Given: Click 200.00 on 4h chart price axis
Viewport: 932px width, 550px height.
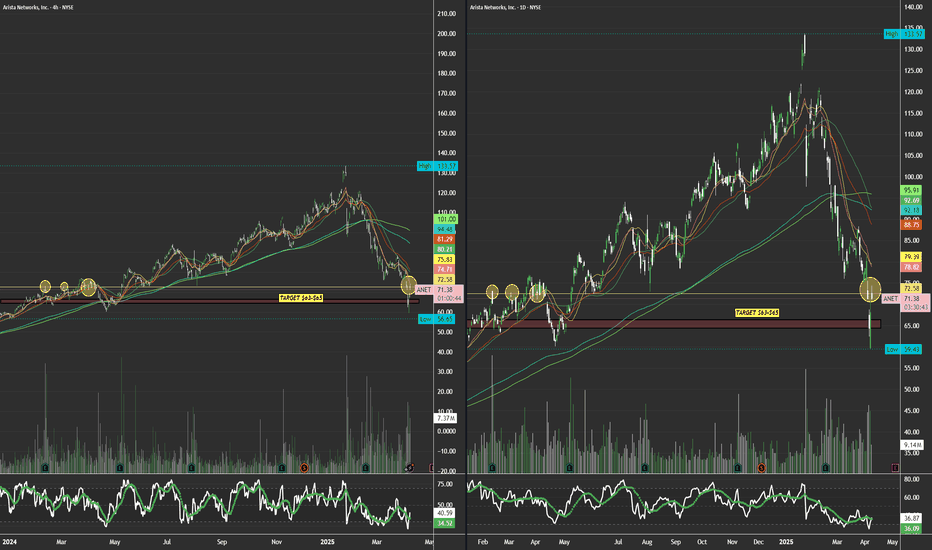Looking at the screenshot, I should pos(446,34).
